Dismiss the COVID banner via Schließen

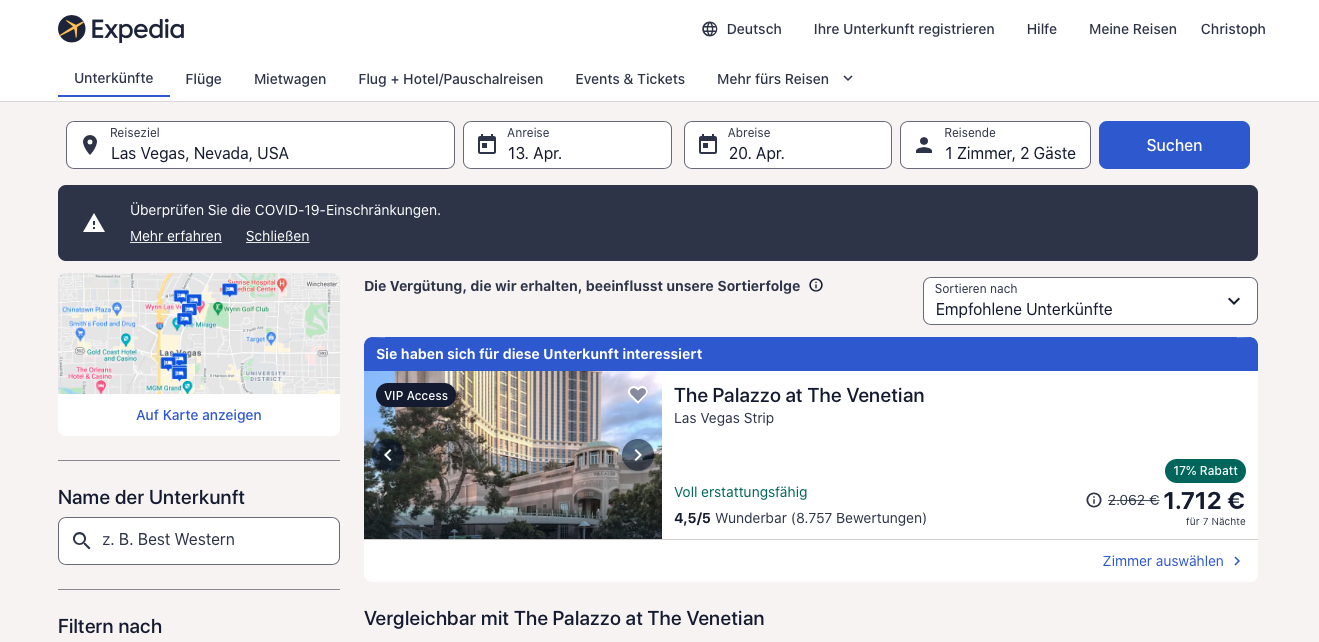pyautogui.click(x=277, y=236)
